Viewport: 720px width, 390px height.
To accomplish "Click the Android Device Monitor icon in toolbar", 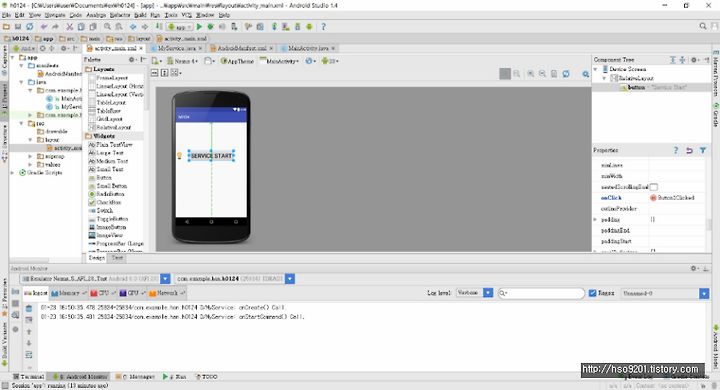I will click(309, 27).
